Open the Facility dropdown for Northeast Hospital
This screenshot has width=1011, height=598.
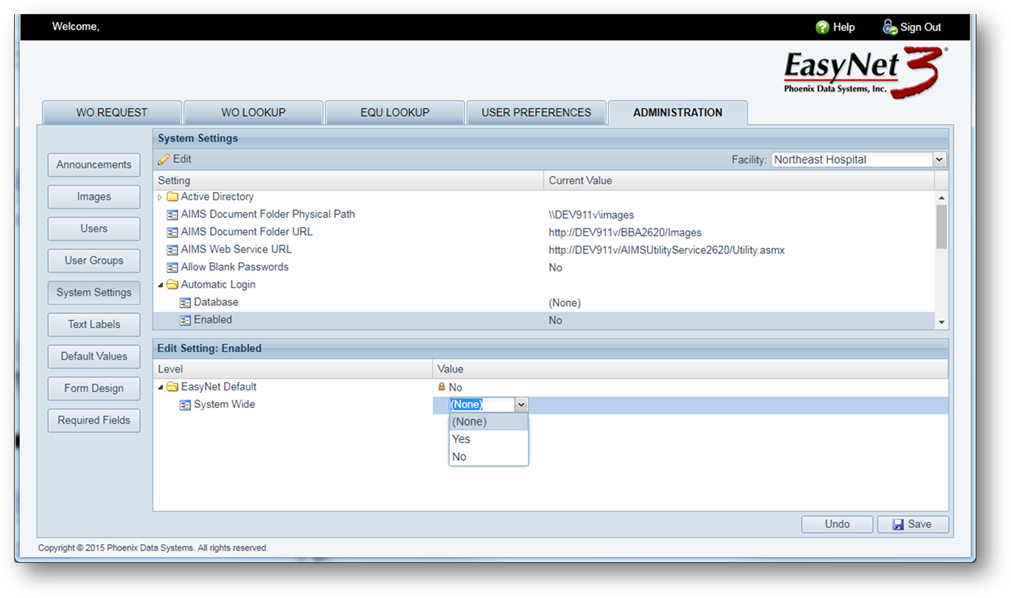pos(938,160)
